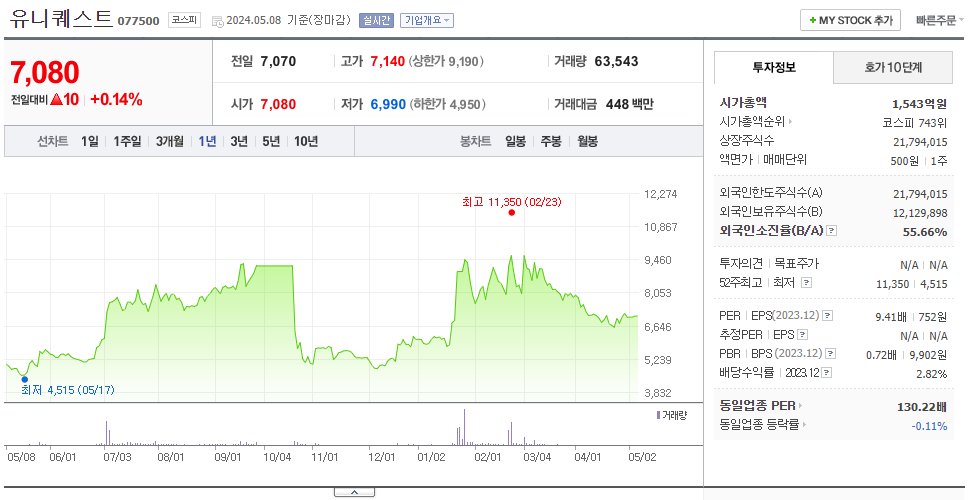Image resolution: width=968 pixels, height=500 pixels.
Task: Click help icon beside 외국인소진율(B/A)
Action: [832, 231]
